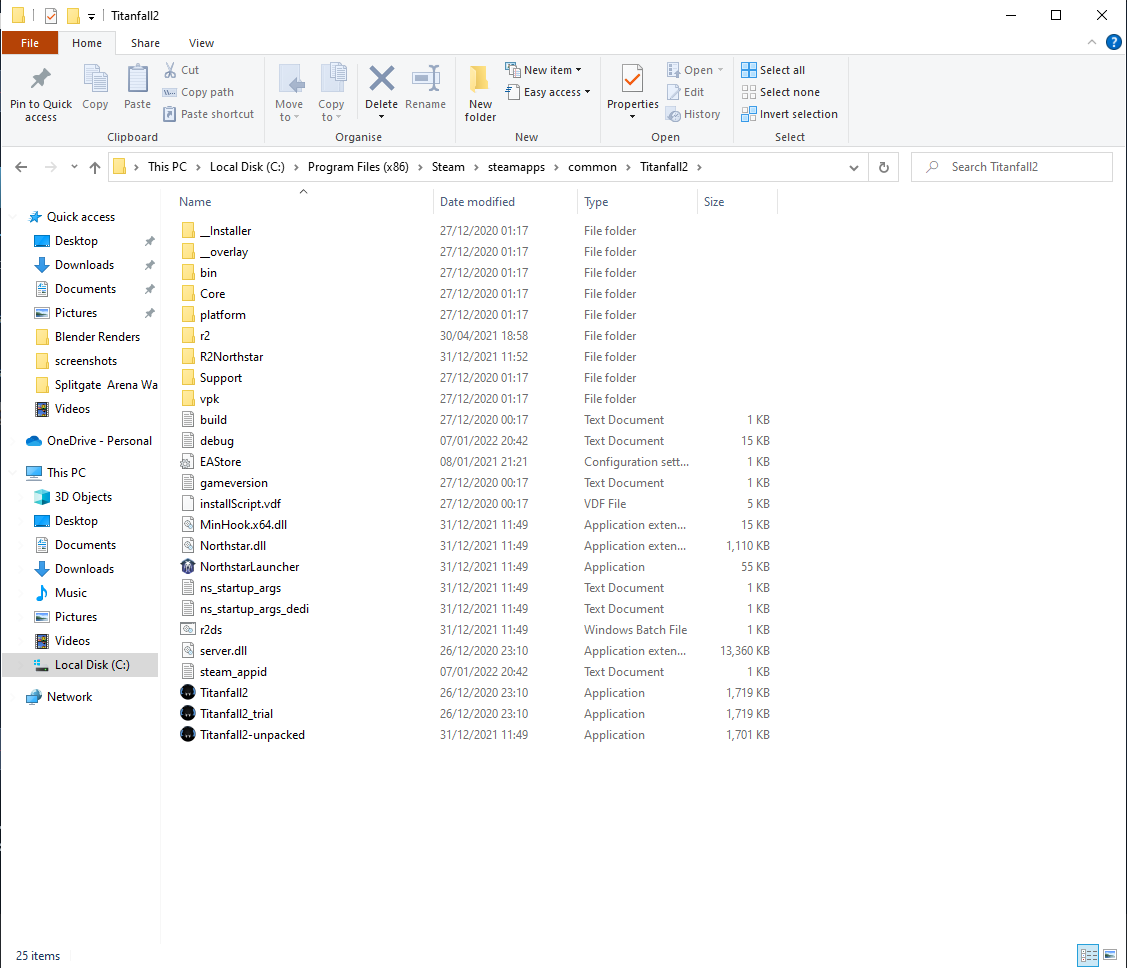The height and width of the screenshot is (968, 1127).
Task: Click the Delete X icon
Action: 382,78
